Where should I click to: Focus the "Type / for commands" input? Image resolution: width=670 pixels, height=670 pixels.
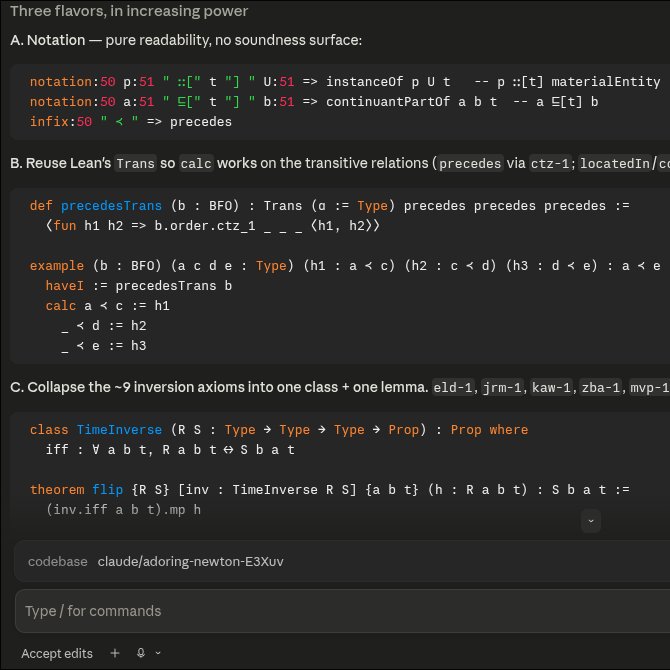[342, 611]
